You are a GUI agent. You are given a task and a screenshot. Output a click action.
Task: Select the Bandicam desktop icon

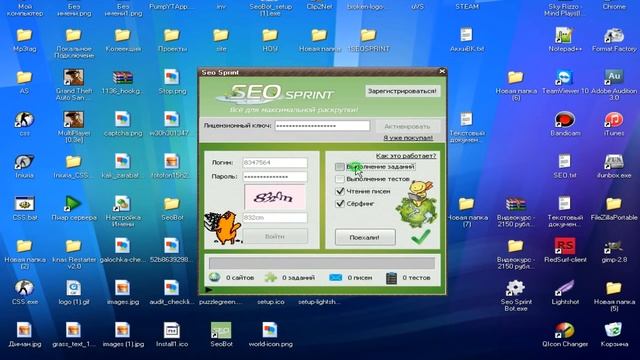point(564,120)
